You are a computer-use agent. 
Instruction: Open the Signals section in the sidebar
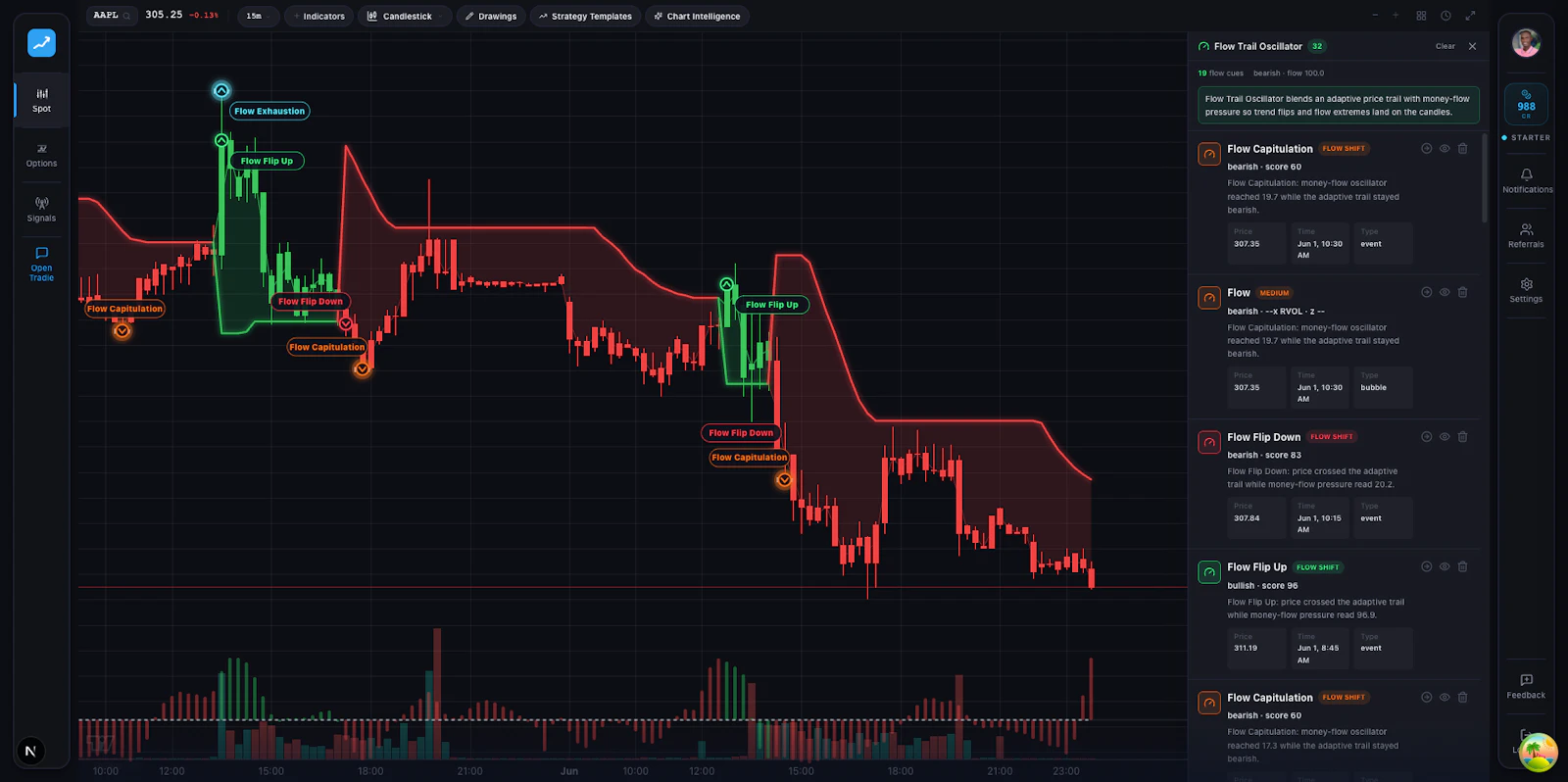pos(41,210)
